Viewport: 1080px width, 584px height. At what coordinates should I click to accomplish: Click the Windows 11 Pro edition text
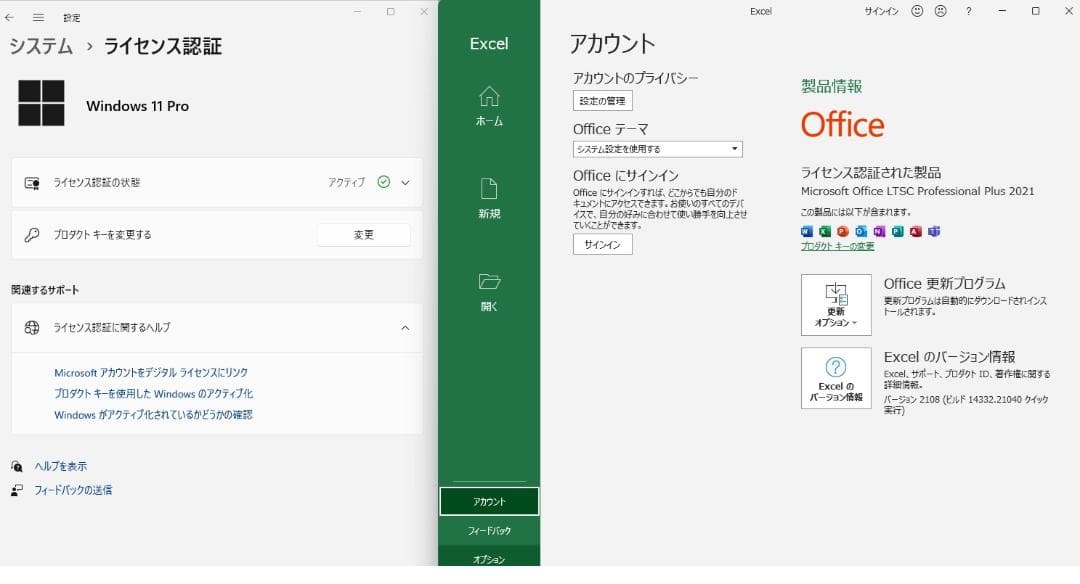coord(137,106)
